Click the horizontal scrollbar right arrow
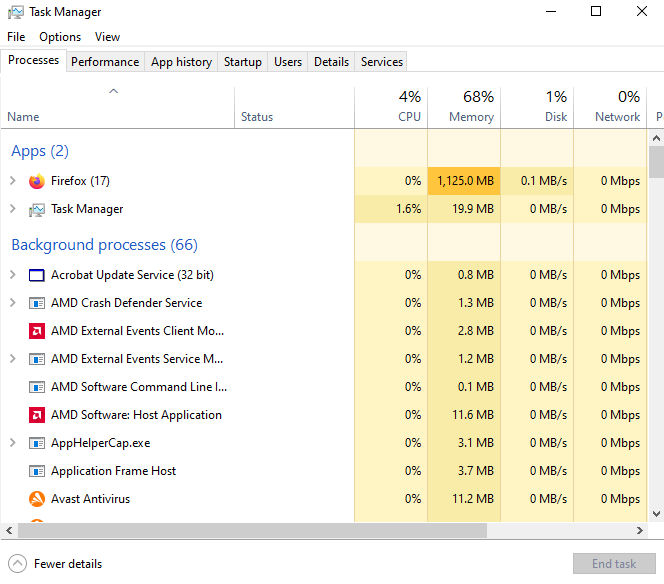 click(642, 531)
